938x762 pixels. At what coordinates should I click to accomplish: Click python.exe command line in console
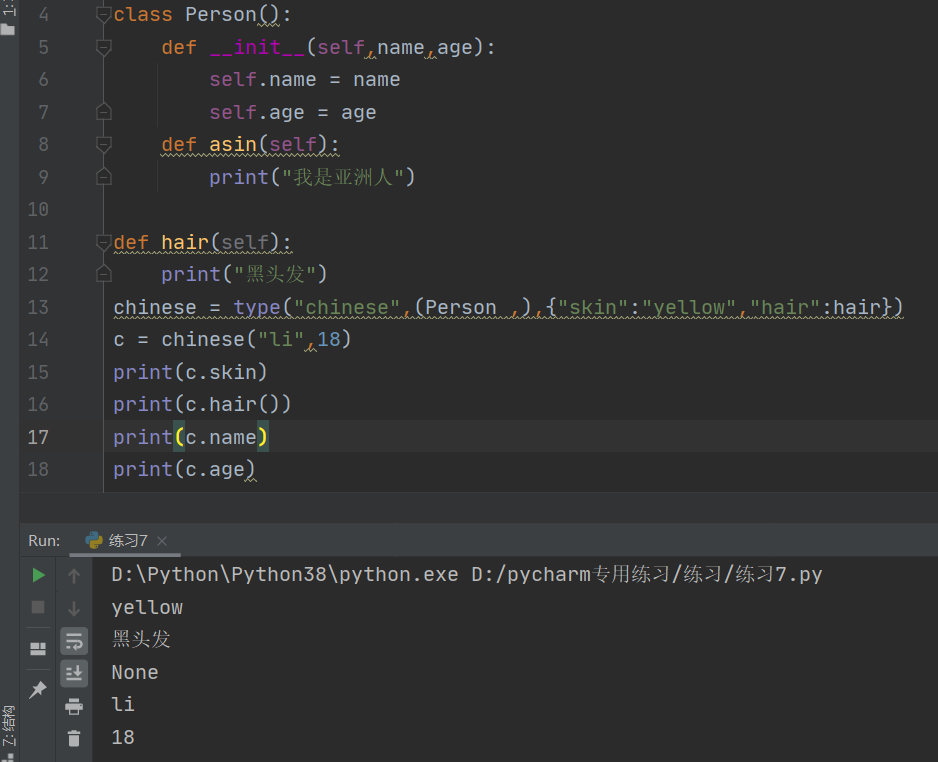pos(467,575)
